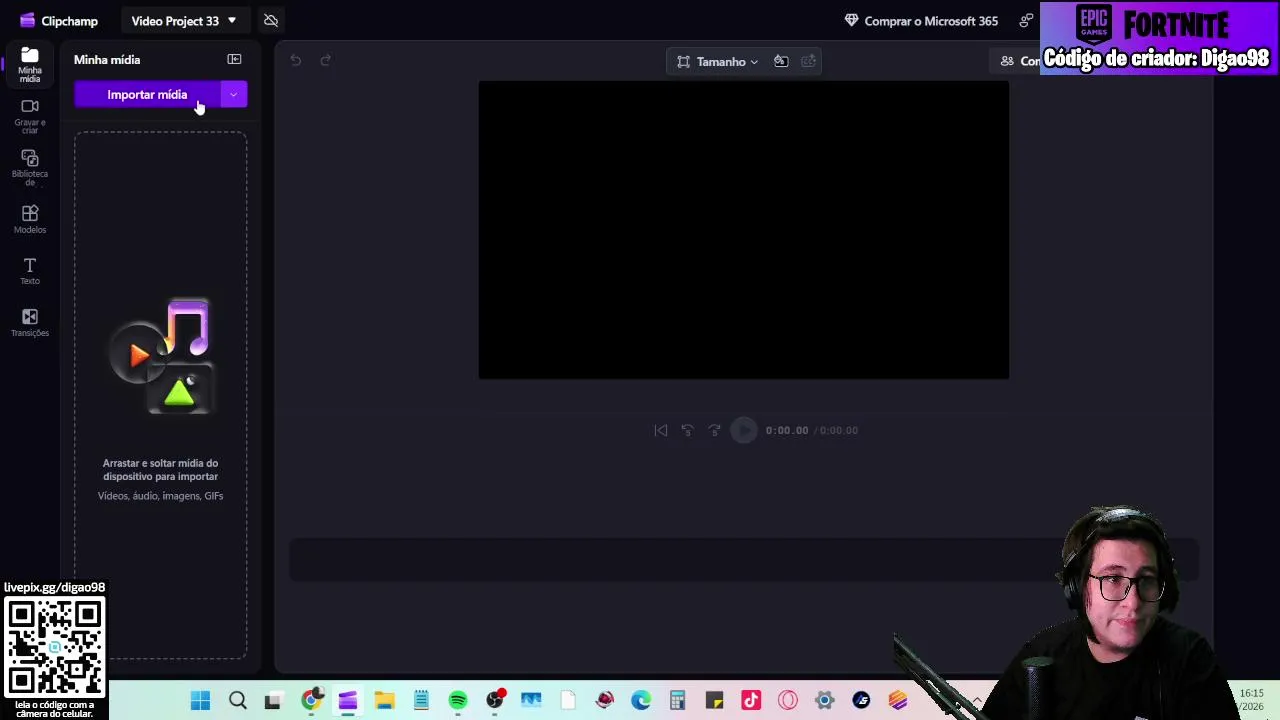Rewind the video preview
The width and height of the screenshot is (1280, 720).
(x=687, y=431)
